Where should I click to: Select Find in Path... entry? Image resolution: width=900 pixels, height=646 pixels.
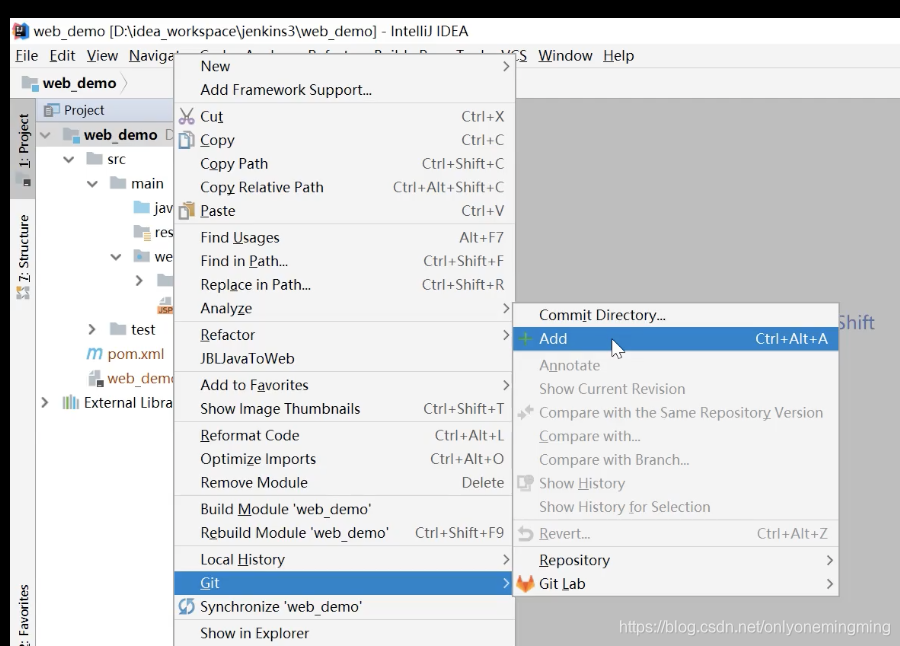click(x=344, y=261)
